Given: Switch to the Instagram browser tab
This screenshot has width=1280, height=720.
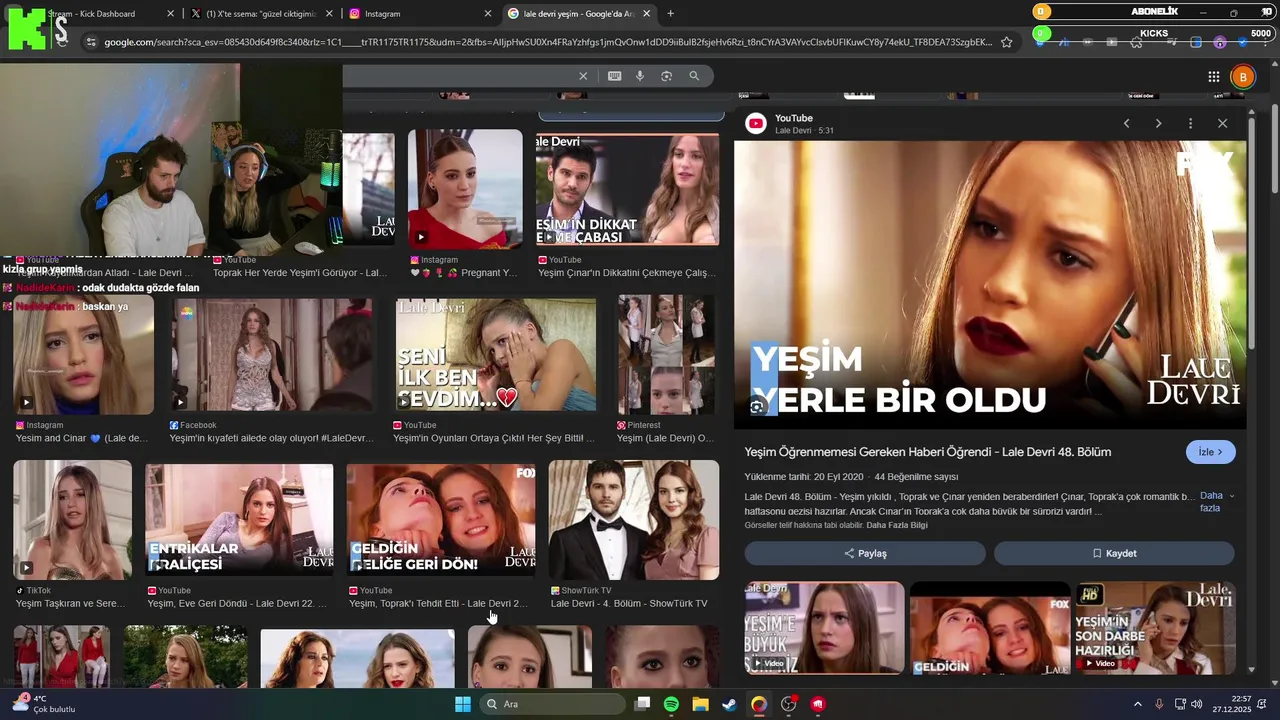Looking at the screenshot, I should (x=420, y=14).
